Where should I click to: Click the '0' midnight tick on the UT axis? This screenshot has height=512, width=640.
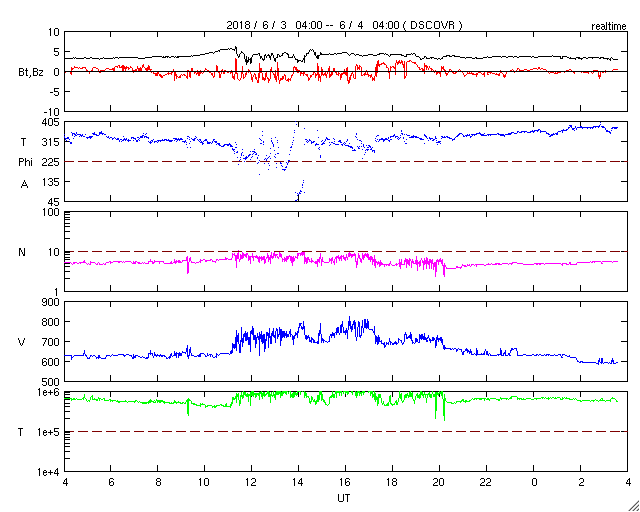[x=533, y=483]
